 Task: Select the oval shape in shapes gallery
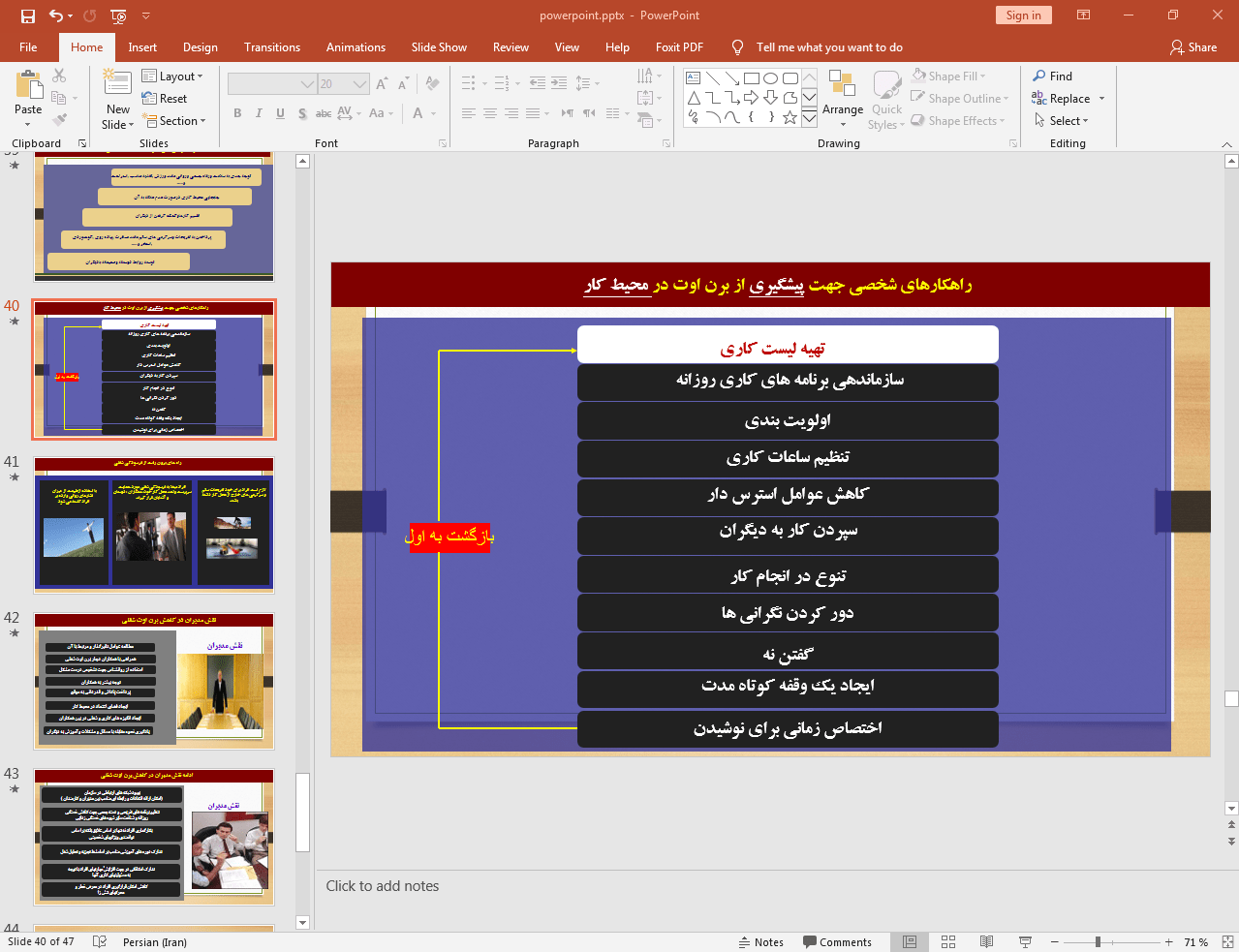(x=771, y=78)
